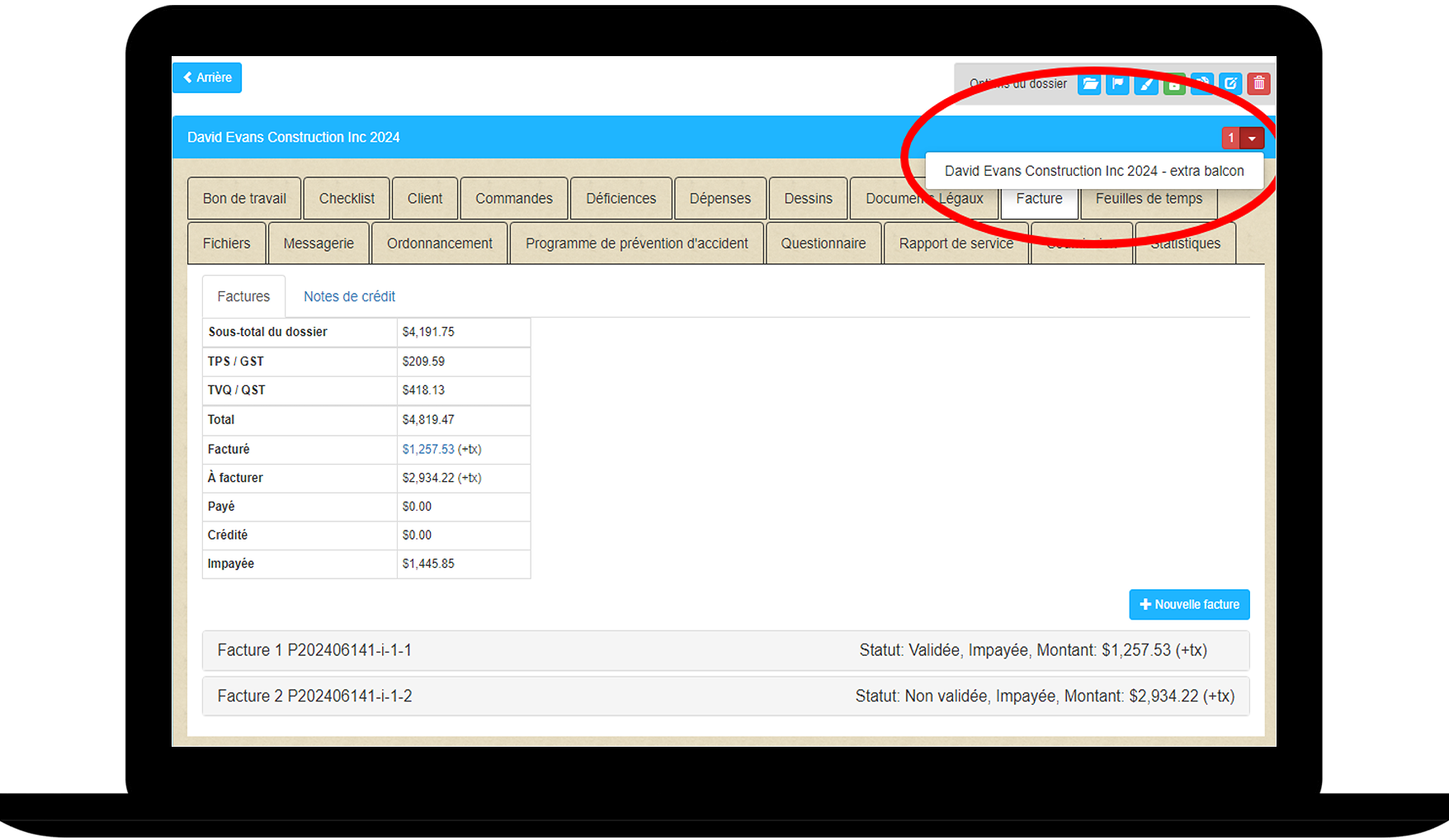
Task: Go back using the Arrière button
Action: (x=207, y=78)
